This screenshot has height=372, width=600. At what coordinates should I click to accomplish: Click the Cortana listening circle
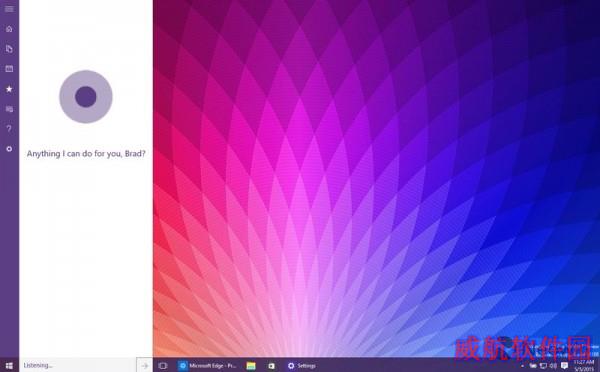pyautogui.click(x=86, y=96)
